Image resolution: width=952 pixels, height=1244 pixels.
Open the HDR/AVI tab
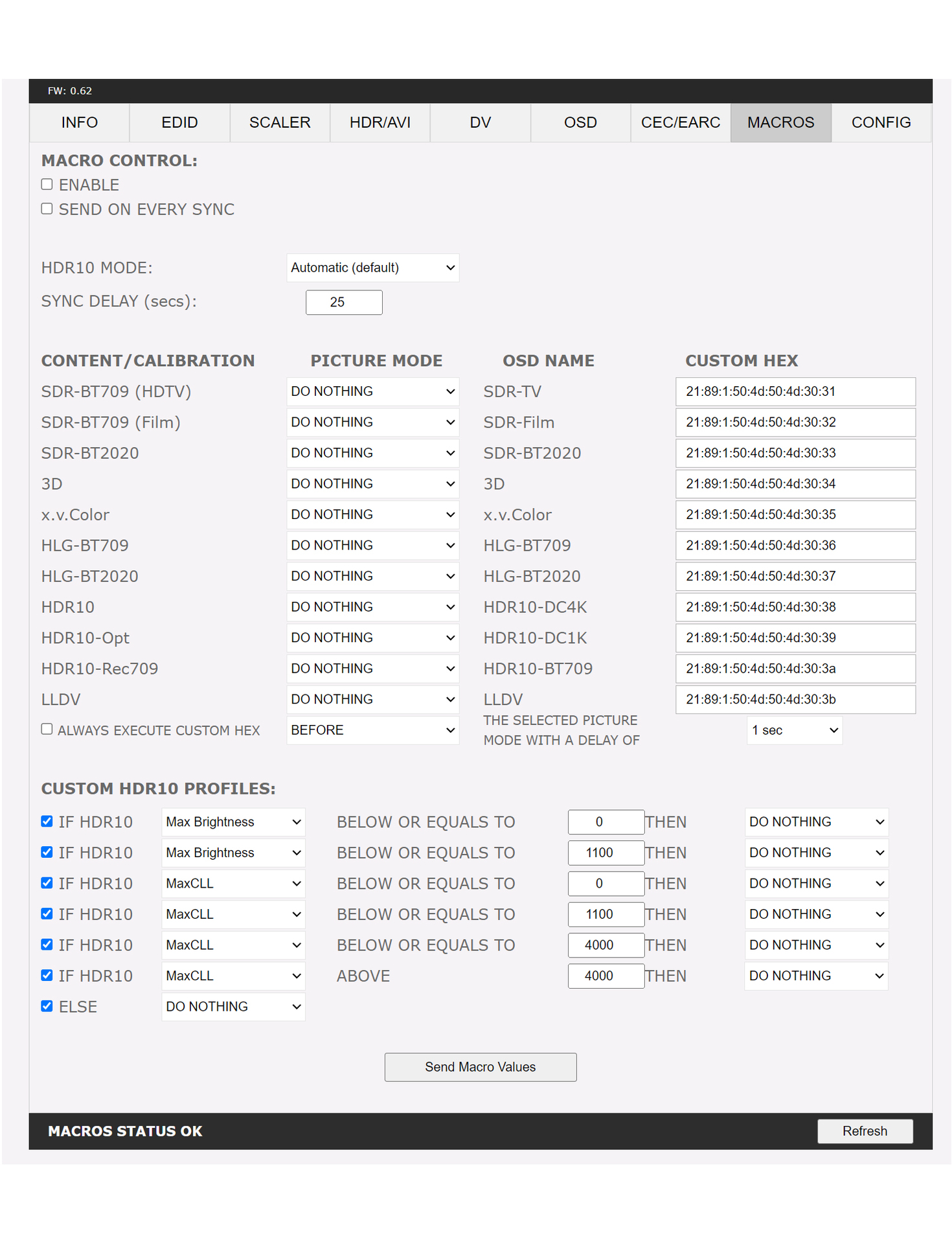coord(380,122)
